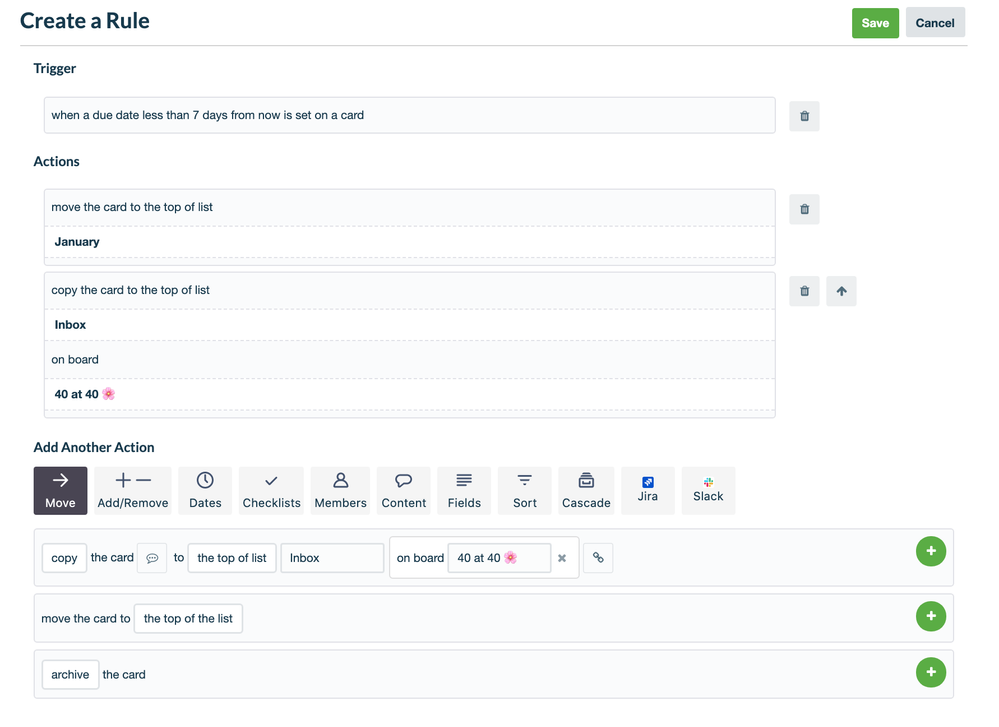Open the Content action tab
Viewport: 999px width, 727px height.
click(403, 491)
